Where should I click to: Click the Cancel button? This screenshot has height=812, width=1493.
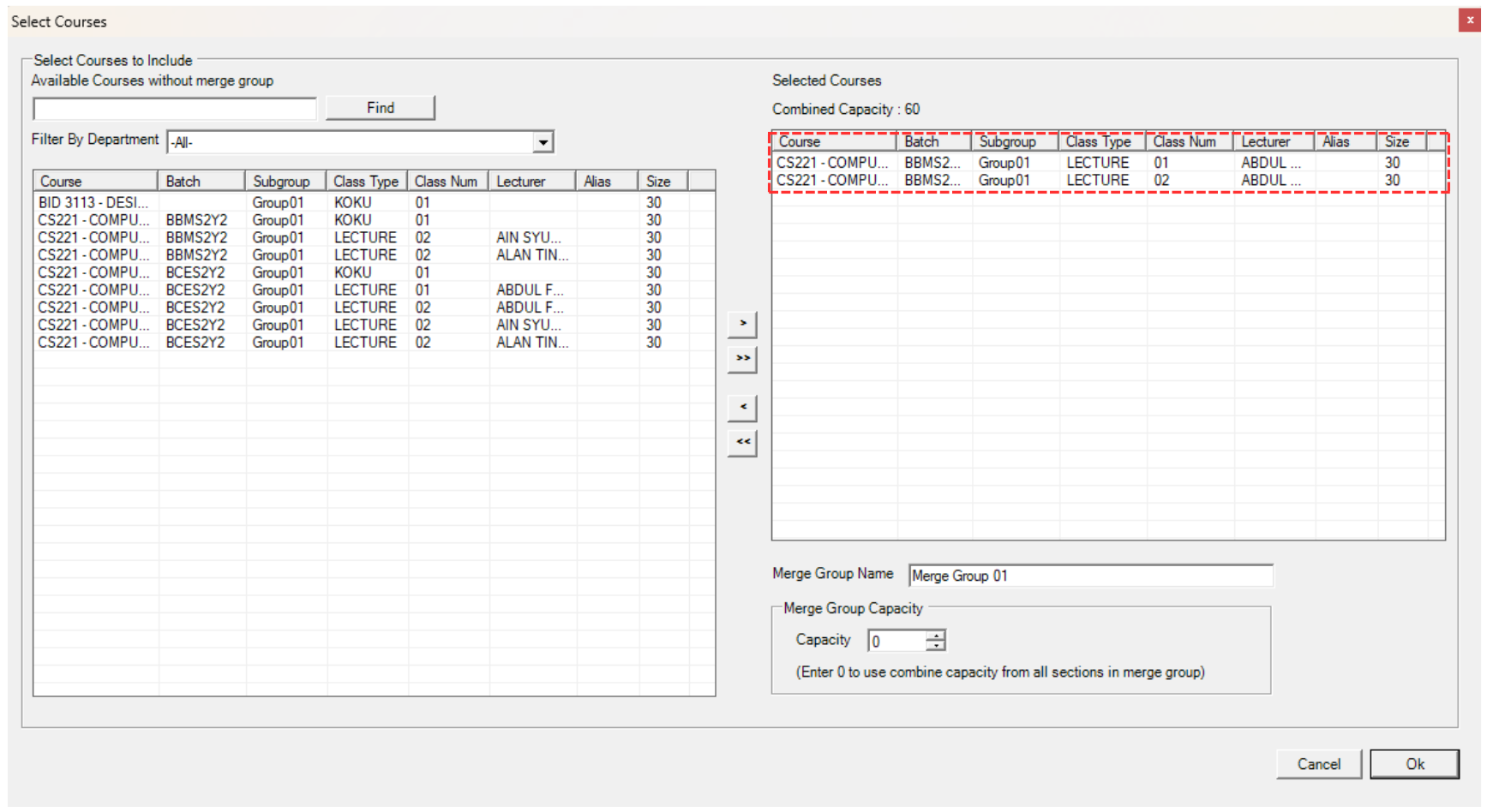(1318, 764)
